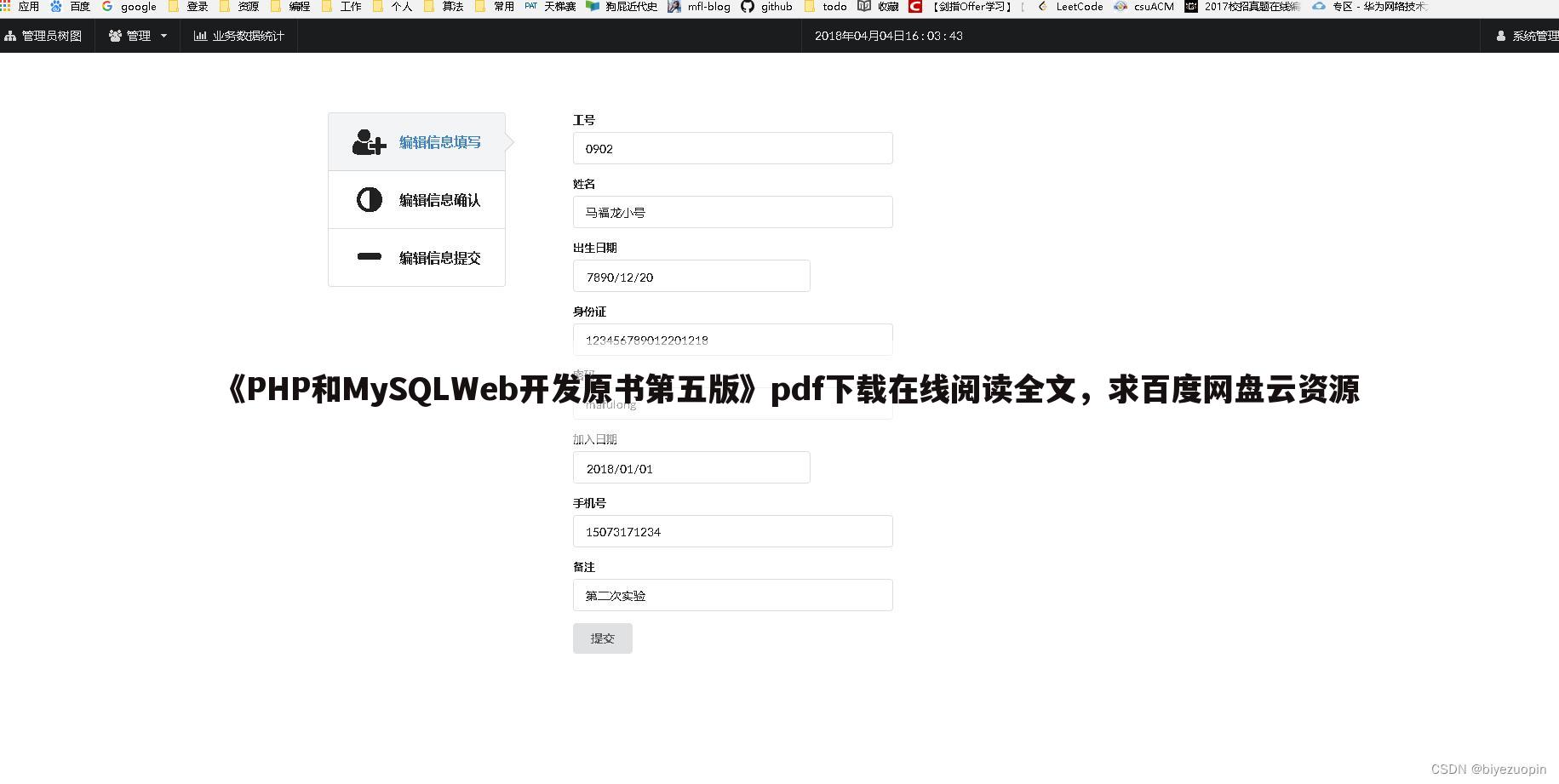Focus the 手机号 field 15073171234
The width and height of the screenshot is (1559, 784).
[x=732, y=531]
